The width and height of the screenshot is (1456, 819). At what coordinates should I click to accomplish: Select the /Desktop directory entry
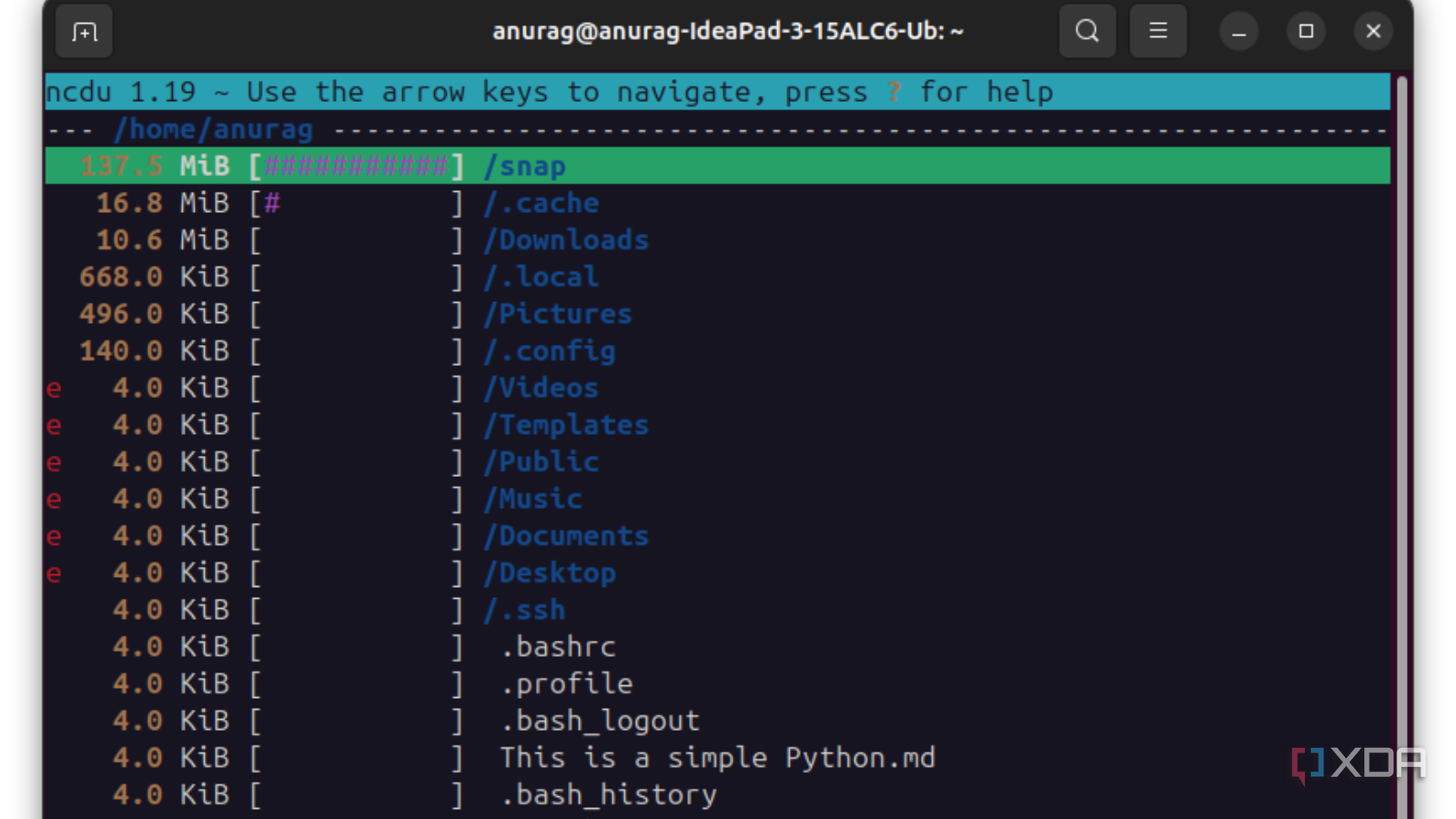click(x=549, y=573)
